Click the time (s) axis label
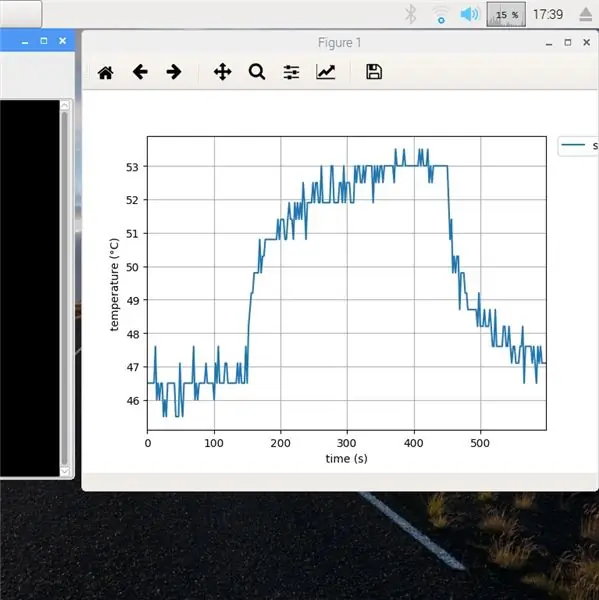This screenshot has height=600, width=599. pyautogui.click(x=346, y=458)
